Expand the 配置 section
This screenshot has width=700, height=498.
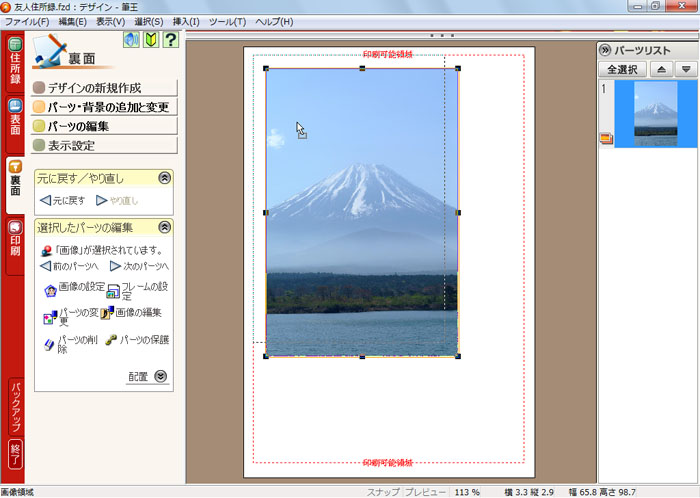(160, 377)
